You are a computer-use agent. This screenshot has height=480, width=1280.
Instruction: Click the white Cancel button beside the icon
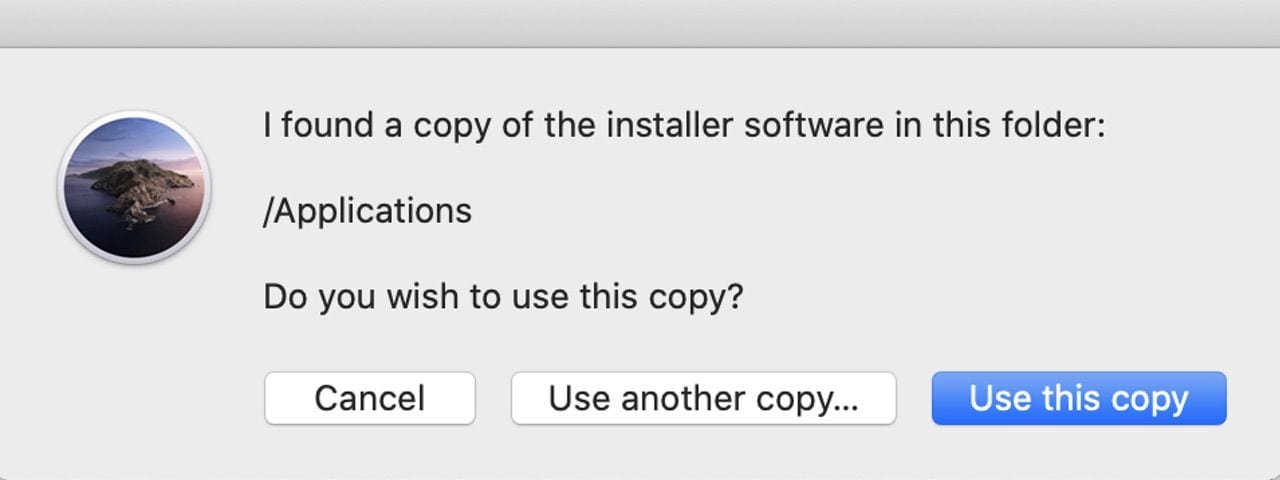coord(369,398)
